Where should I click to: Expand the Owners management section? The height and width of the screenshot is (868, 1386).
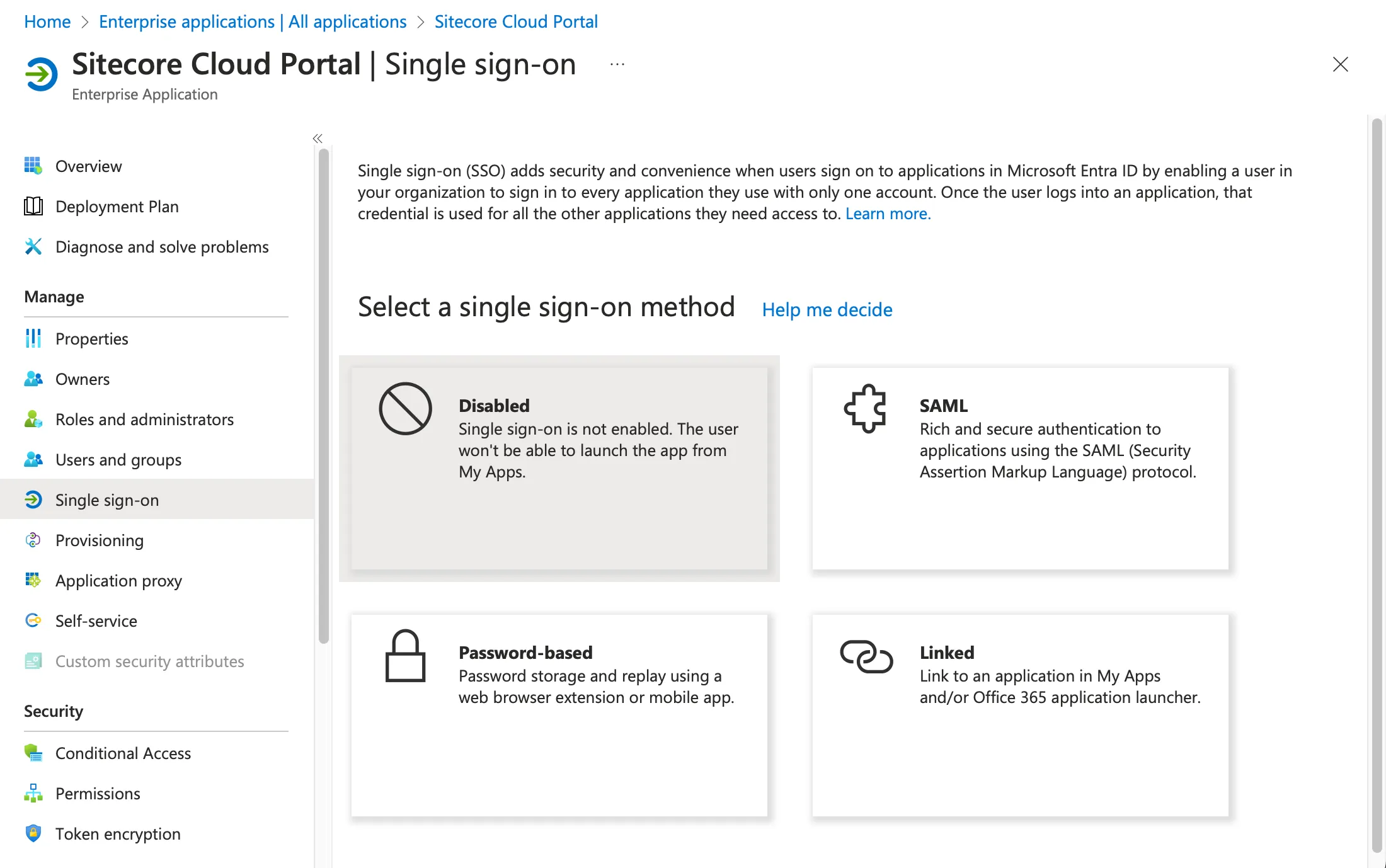coord(82,378)
